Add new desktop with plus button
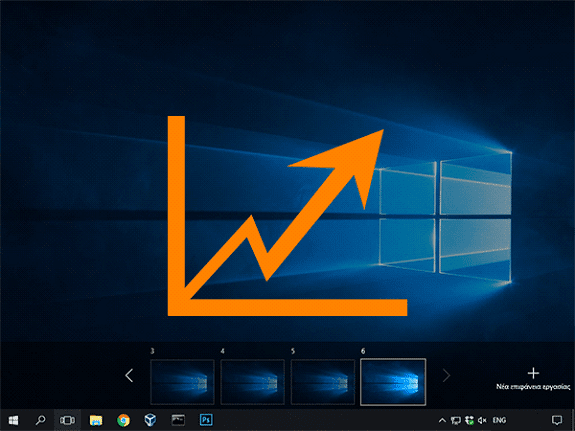The height and width of the screenshot is (431, 575). tap(533, 373)
